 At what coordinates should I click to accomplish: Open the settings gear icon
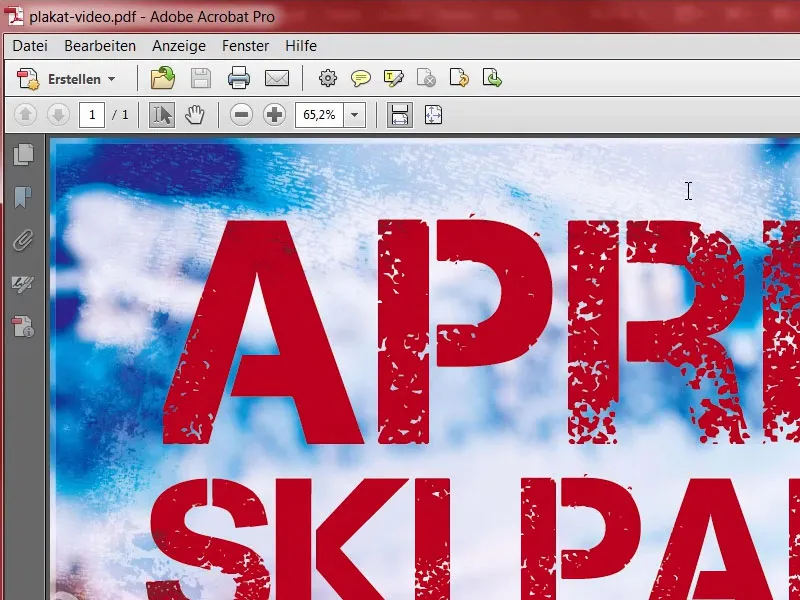pyautogui.click(x=328, y=79)
